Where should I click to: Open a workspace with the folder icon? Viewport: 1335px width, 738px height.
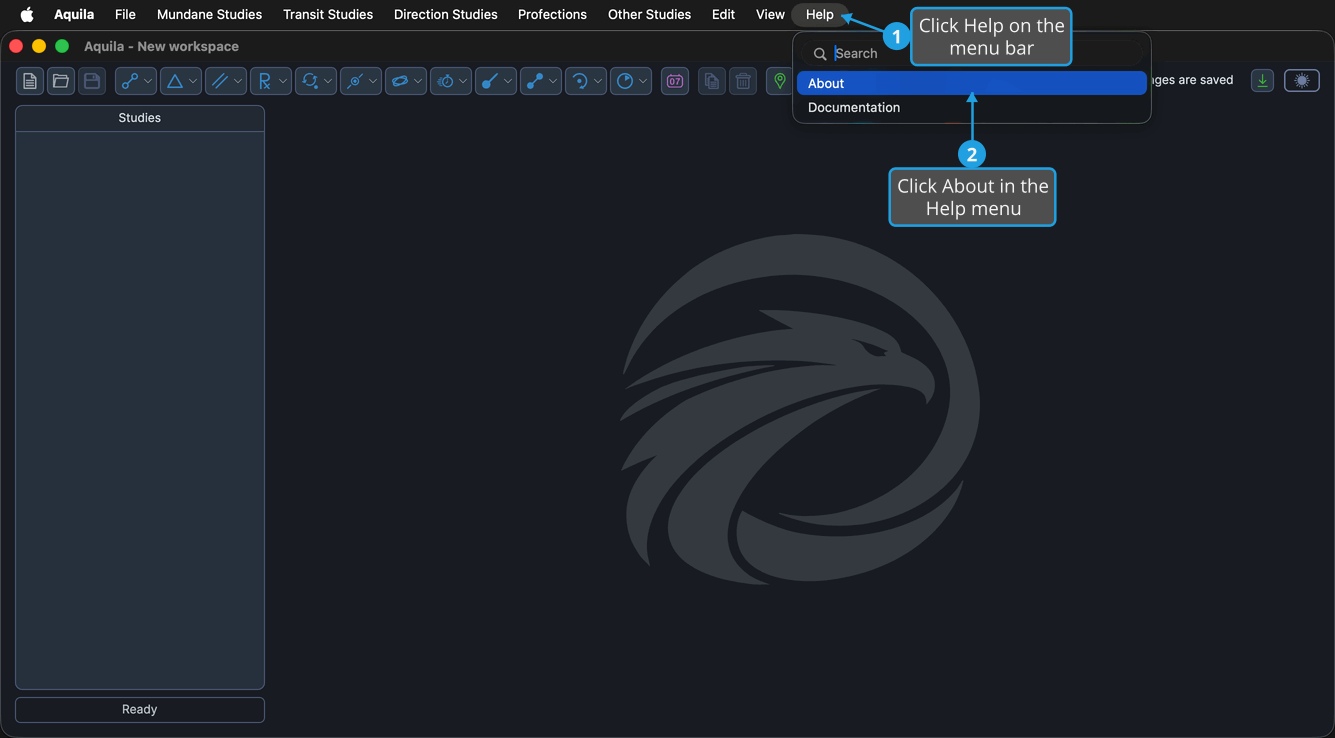pos(61,81)
